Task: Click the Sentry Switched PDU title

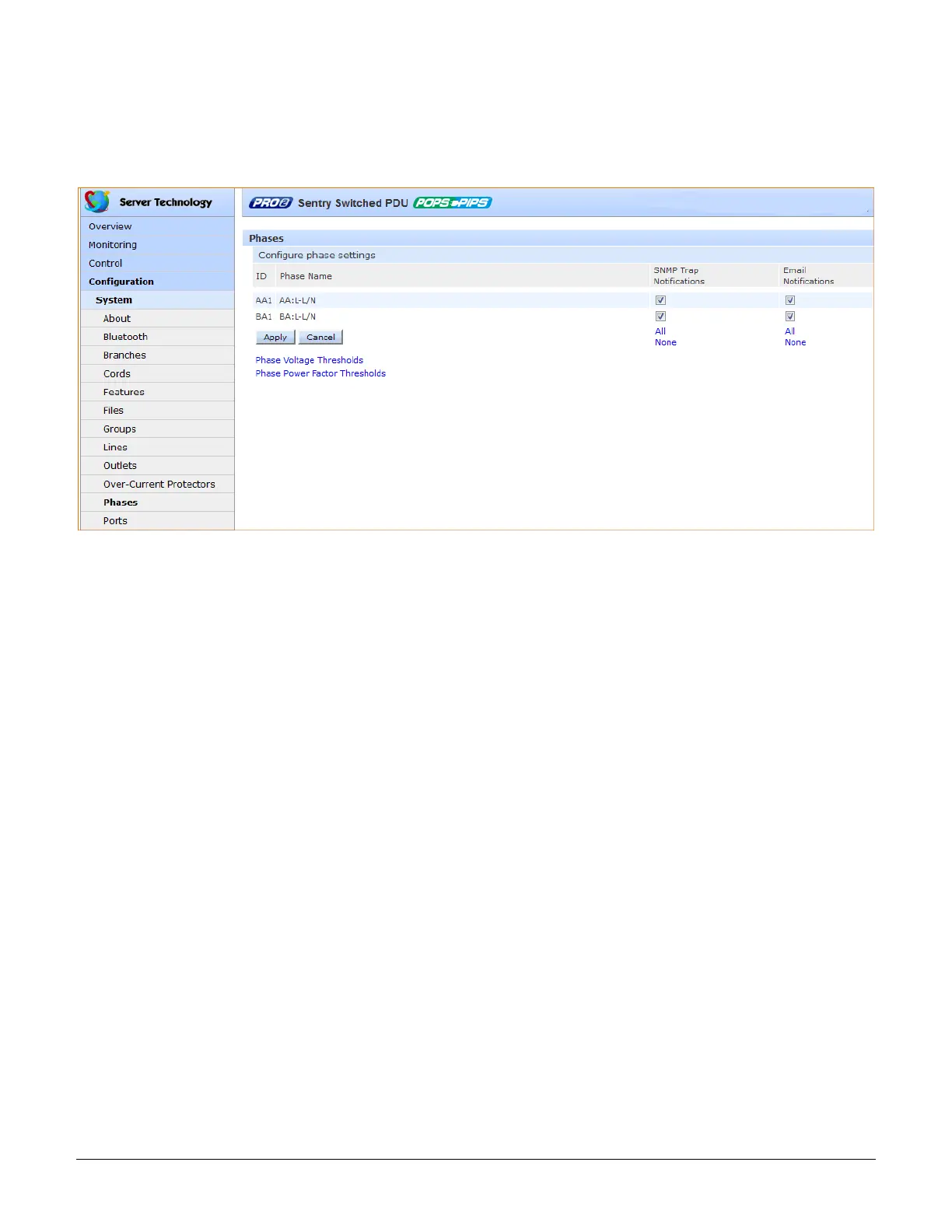Action: click(353, 203)
